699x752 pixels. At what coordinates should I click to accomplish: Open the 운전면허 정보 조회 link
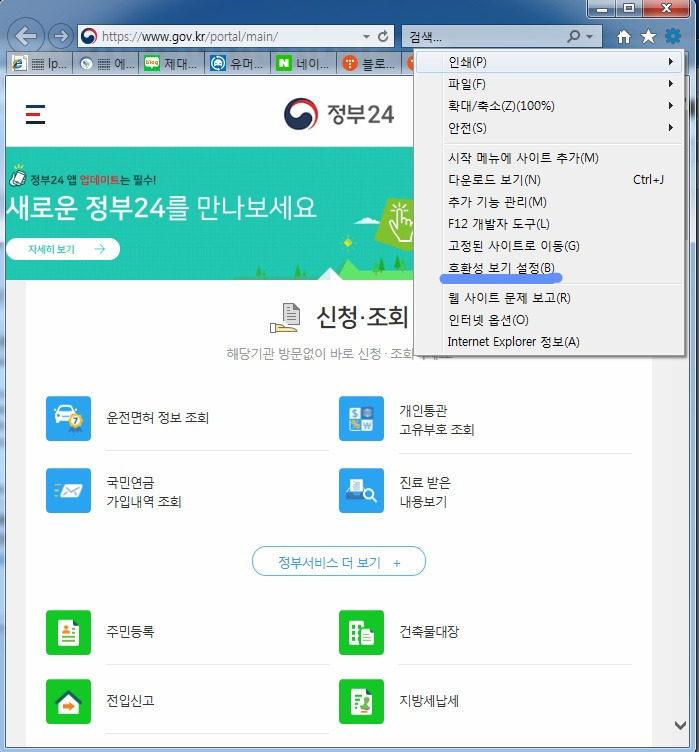coord(158,418)
